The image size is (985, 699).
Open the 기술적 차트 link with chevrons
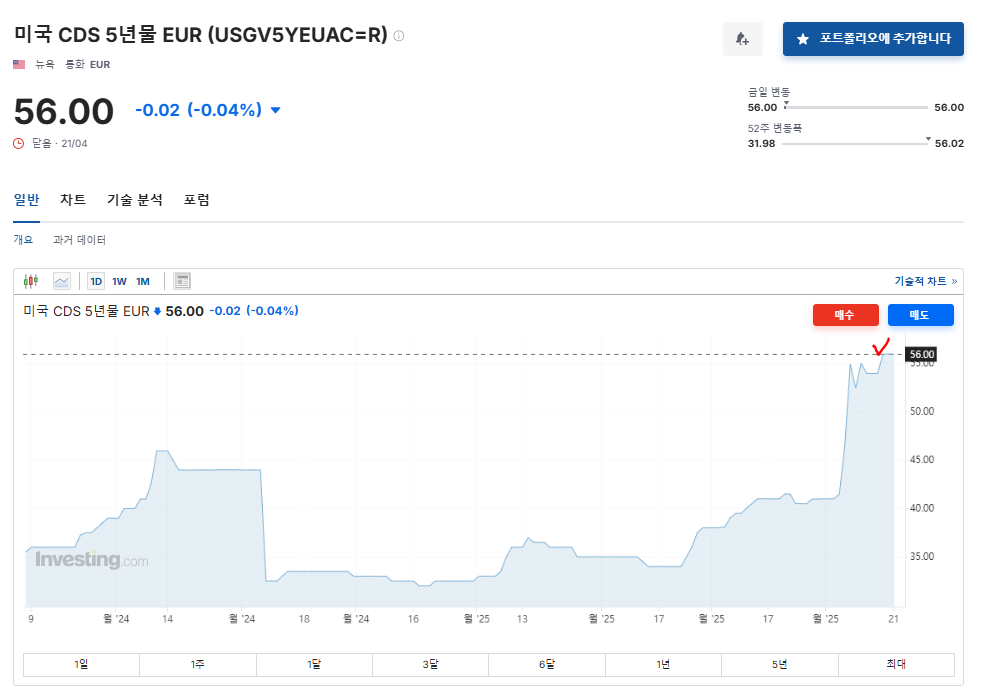click(x=925, y=281)
